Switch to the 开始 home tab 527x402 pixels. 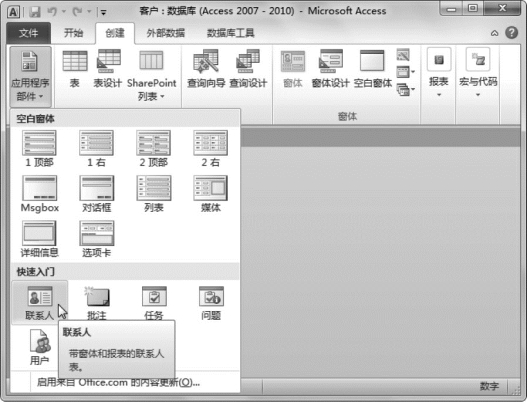(74, 33)
